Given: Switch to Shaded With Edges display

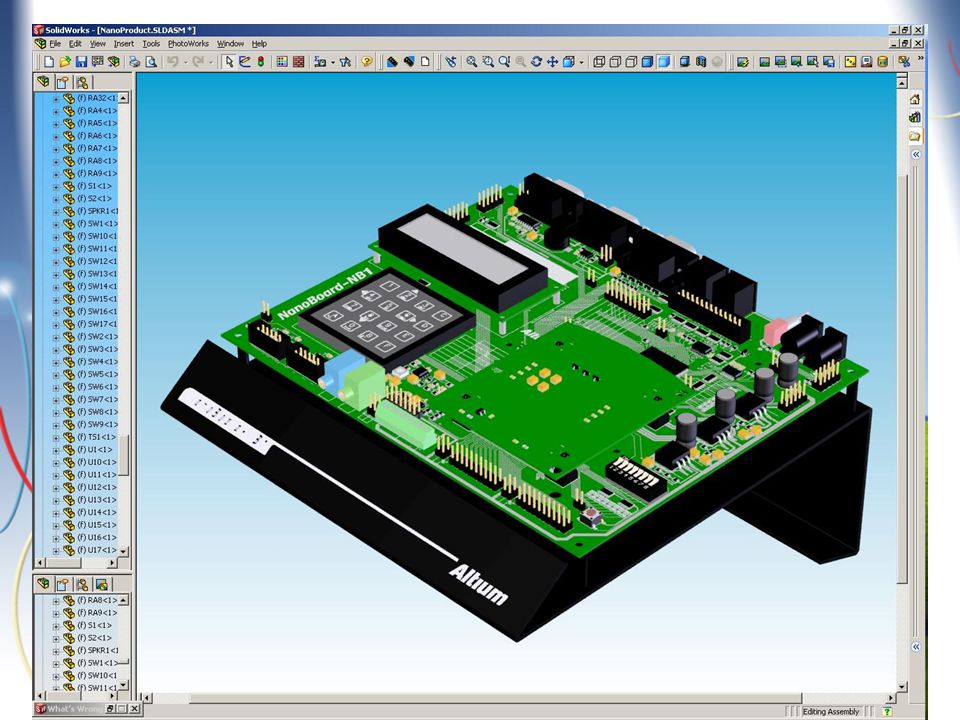Looking at the screenshot, I should (648, 62).
